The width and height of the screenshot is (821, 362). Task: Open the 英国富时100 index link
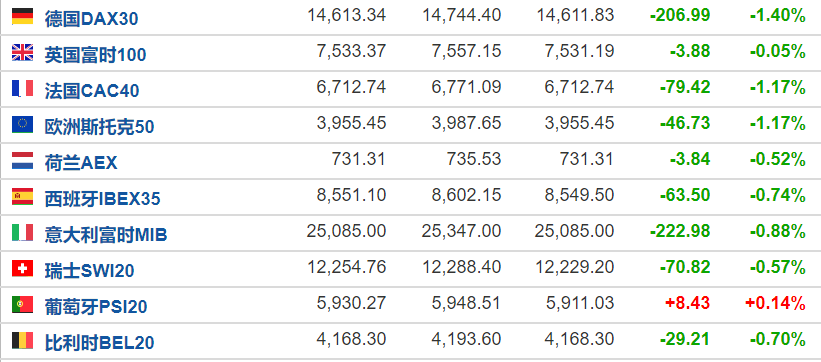95,54
